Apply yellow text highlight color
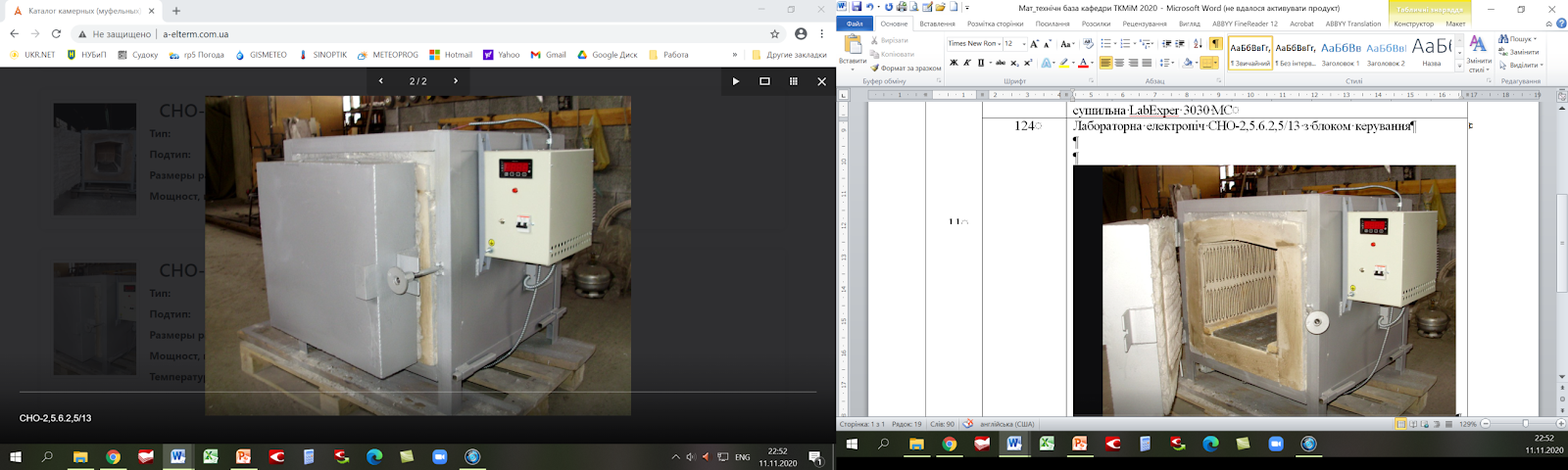This screenshot has width=1568, height=470. pos(1063,63)
